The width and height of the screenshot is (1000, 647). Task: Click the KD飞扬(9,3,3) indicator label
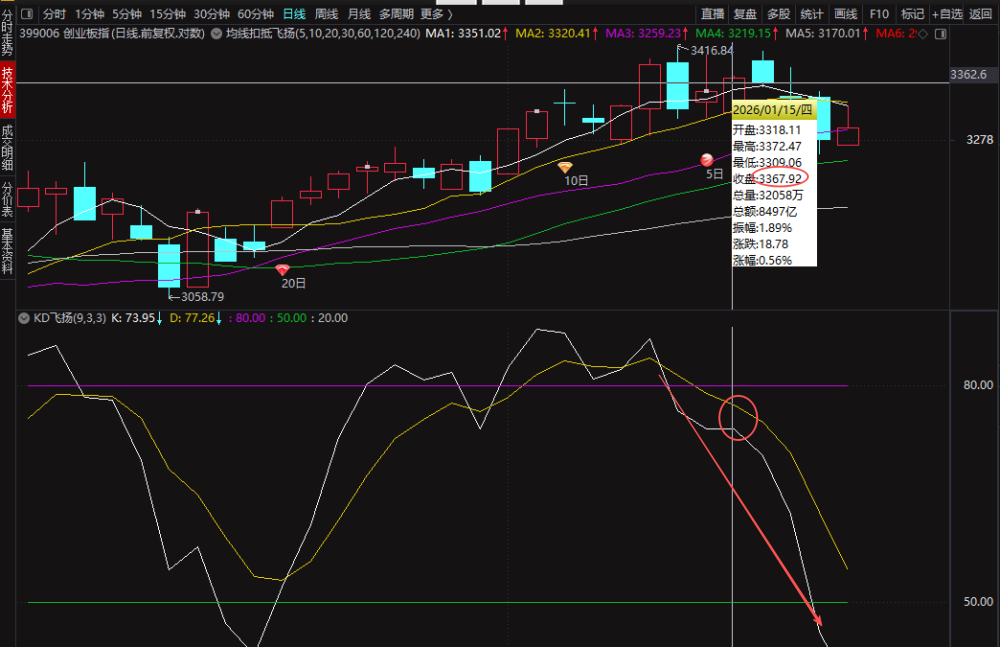(x=70, y=318)
